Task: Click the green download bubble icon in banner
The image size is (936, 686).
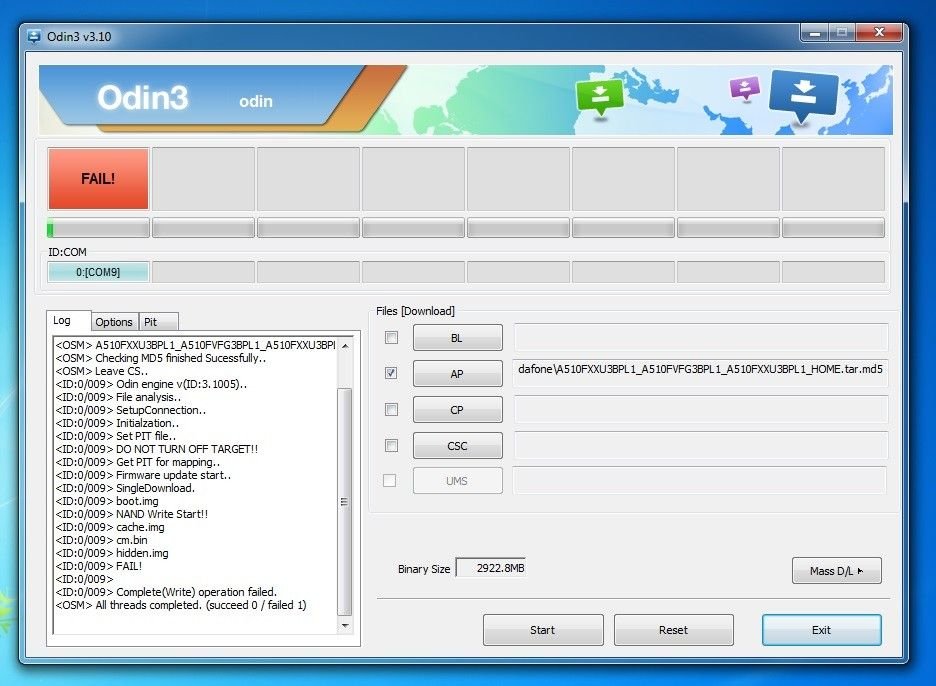Action: [599, 96]
